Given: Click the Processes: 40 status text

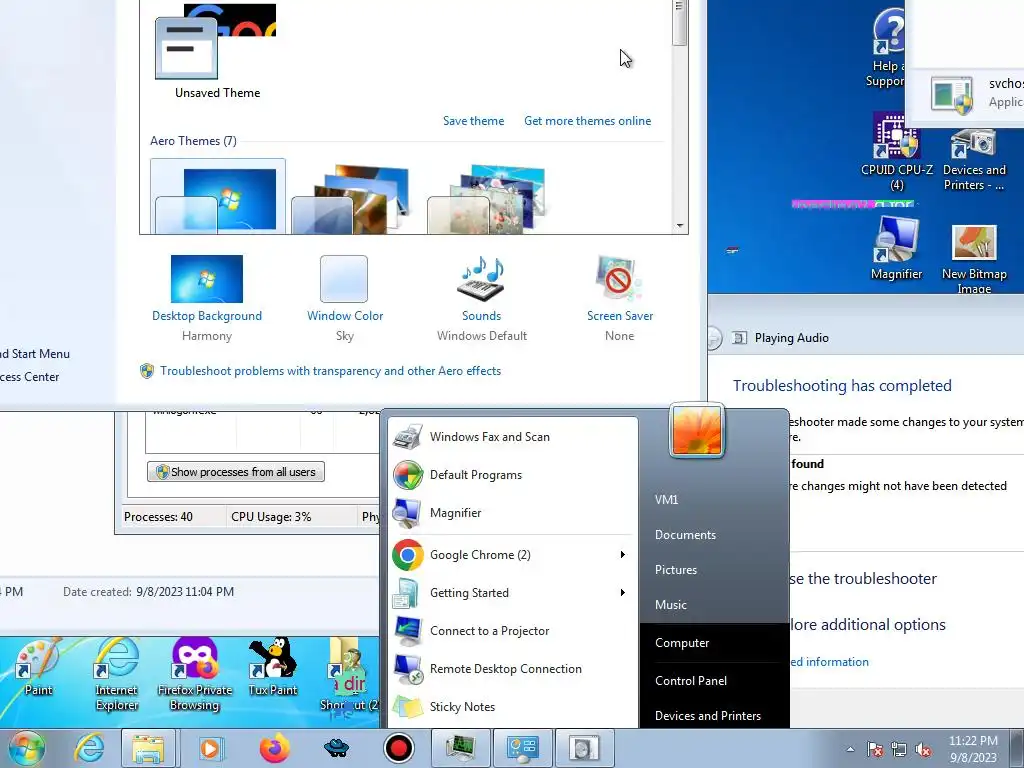Looking at the screenshot, I should (x=158, y=517).
